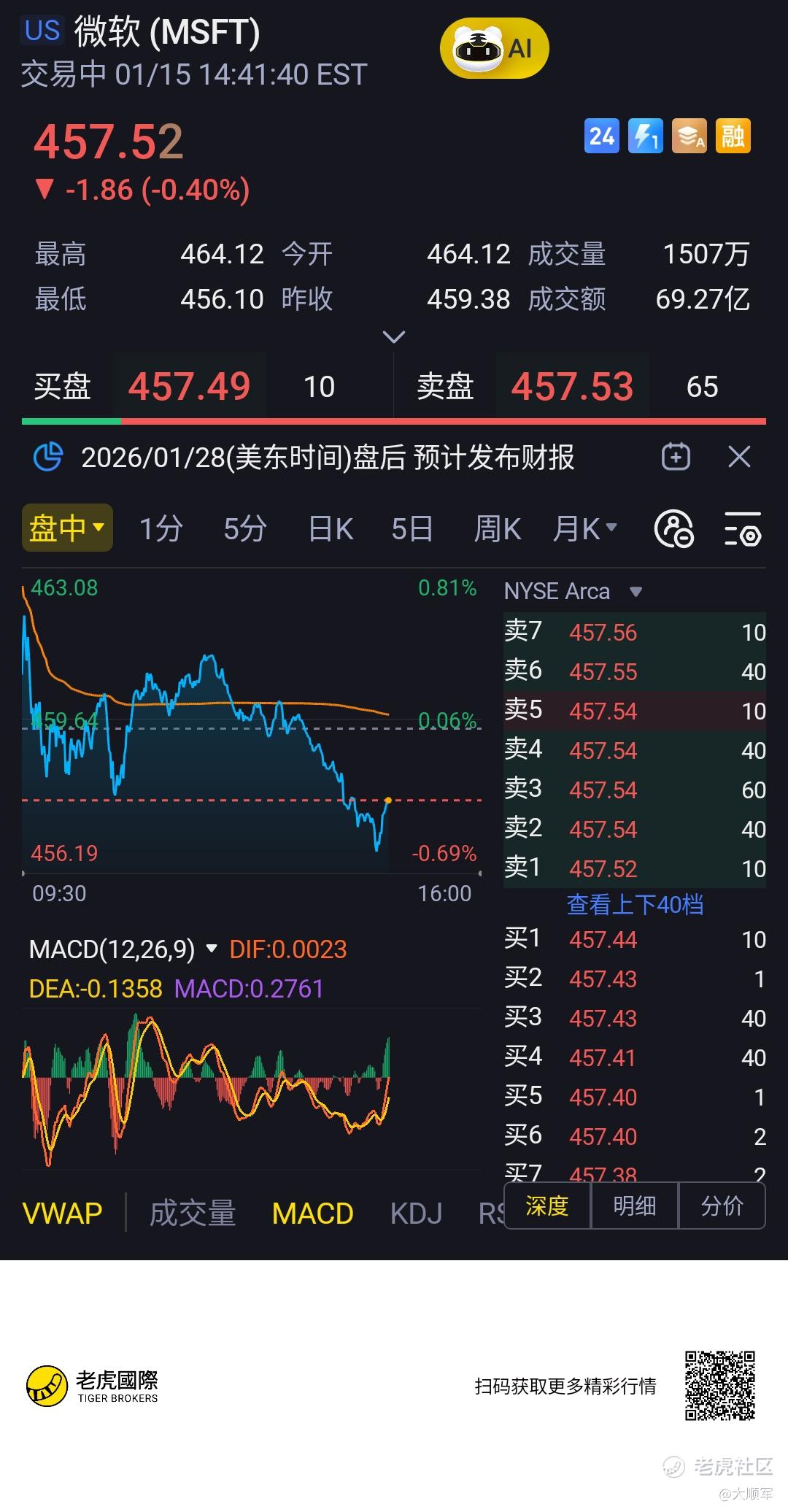Switch to the 日K chart tab
This screenshot has width=788, height=1512.
coord(331,528)
